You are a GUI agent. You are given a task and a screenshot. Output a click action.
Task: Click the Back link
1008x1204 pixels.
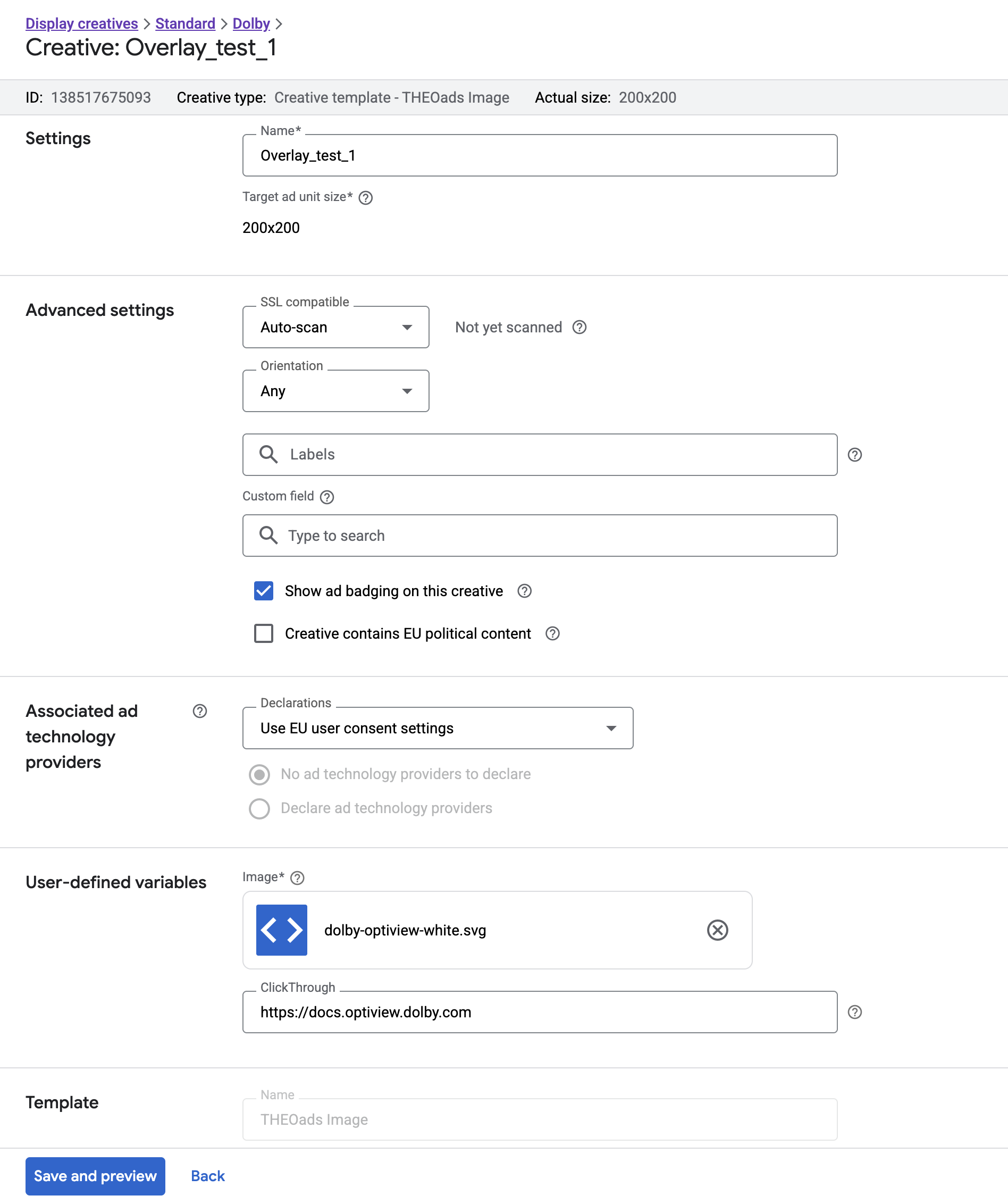[x=207, y=1176]
